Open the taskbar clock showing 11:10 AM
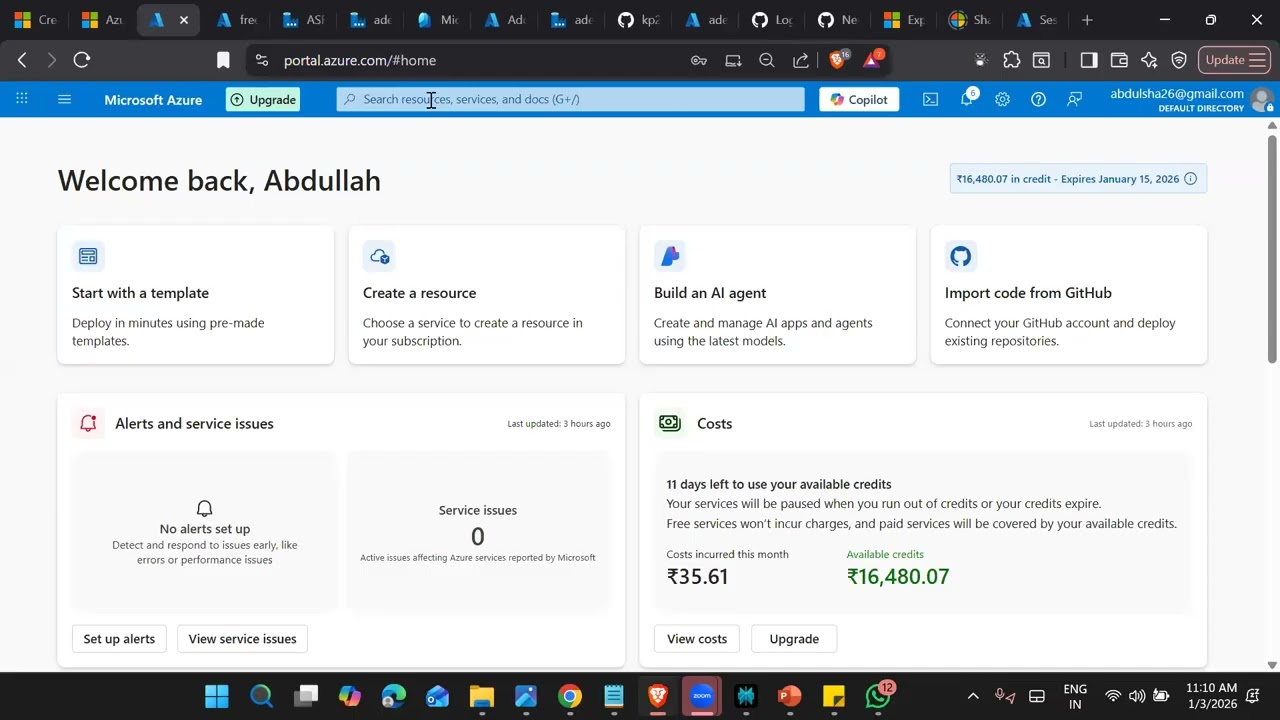 [1212, 696]
